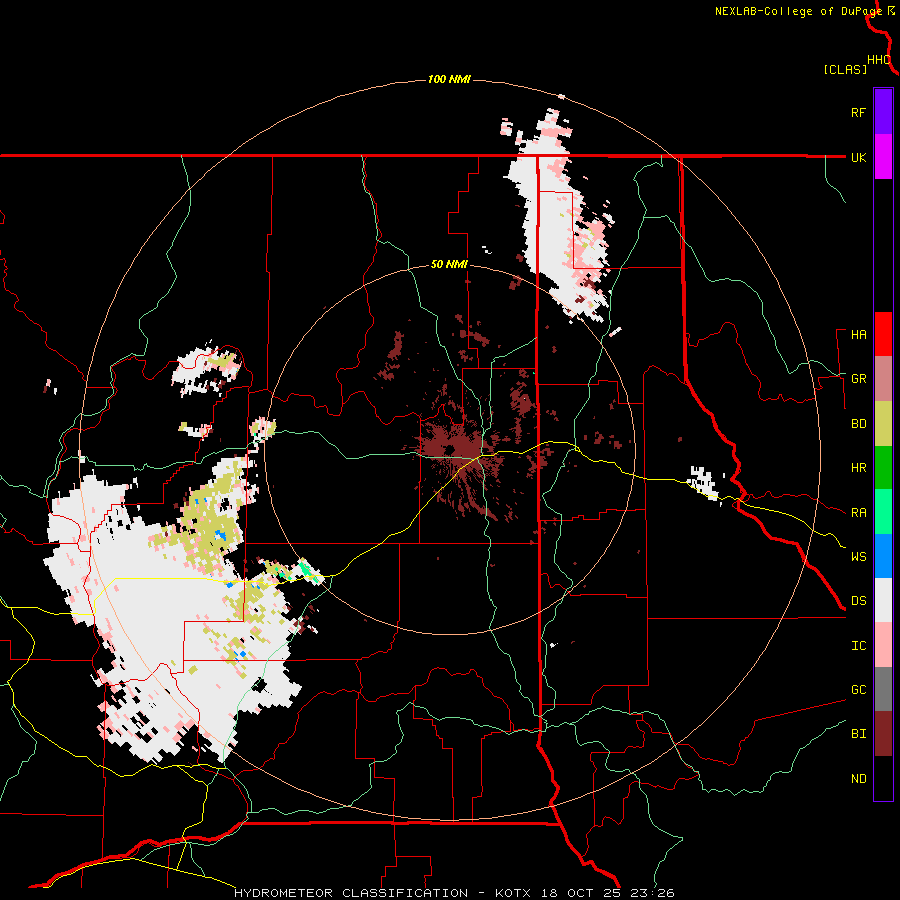Click the ND black legend swatch
The width and height of the screenshot is (900, 900).
pos(883,778)
